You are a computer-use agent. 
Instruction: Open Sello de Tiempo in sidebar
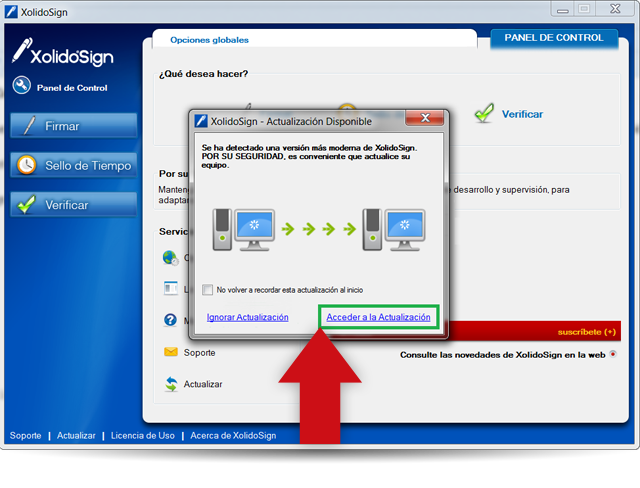pyautogui.click(x=73, y=166)
